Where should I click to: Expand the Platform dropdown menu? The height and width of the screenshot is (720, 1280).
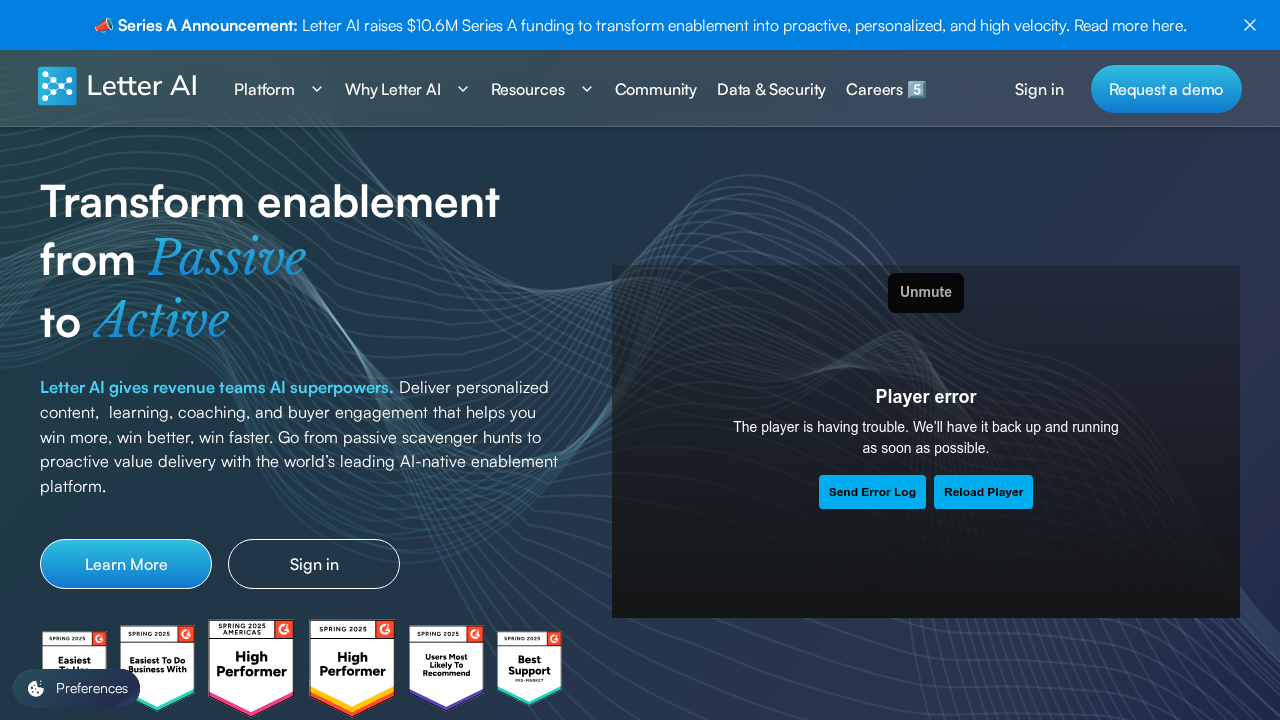pos(278,89)
